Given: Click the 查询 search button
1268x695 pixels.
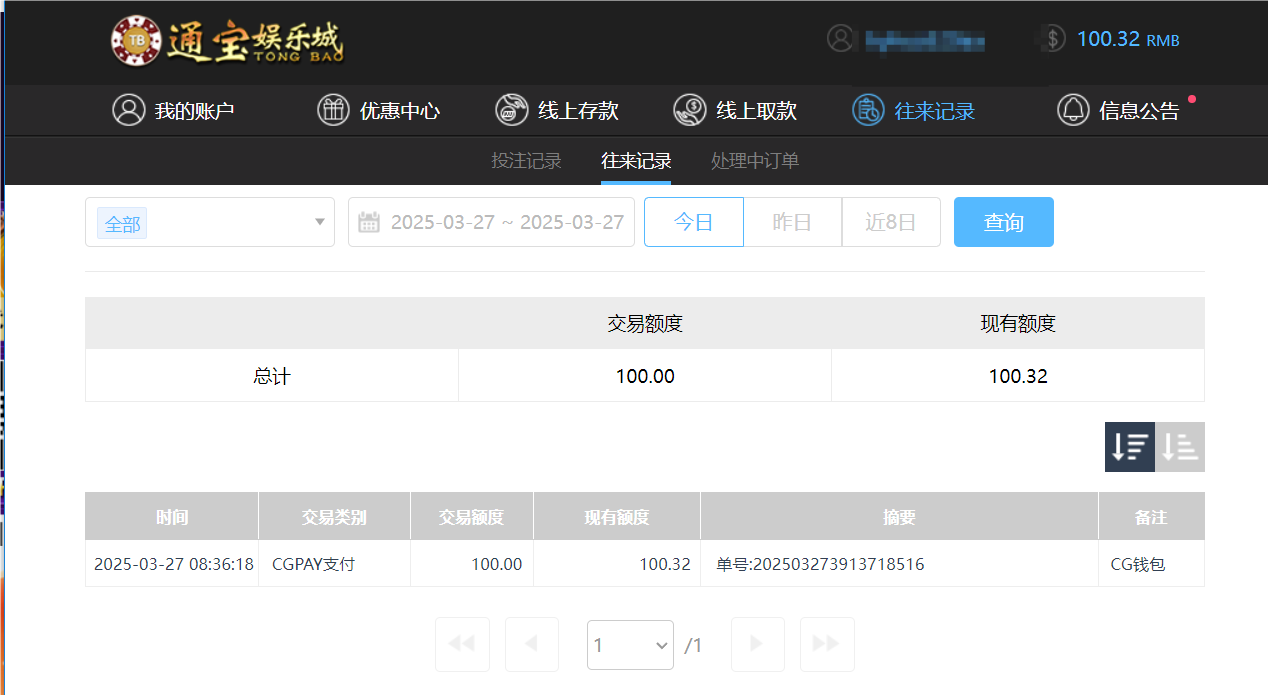Looking at the screenshot, I should click(1003, 221).
